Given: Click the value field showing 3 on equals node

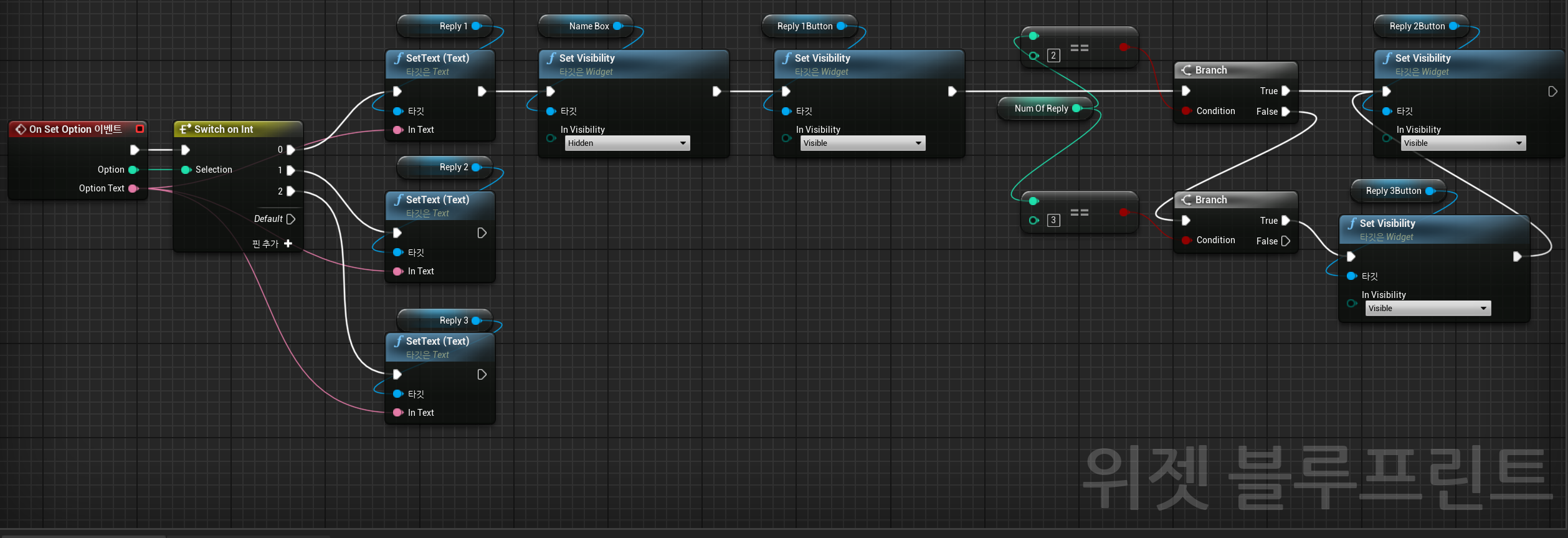Looking at the screenshot, I should pyautogui.click(x=1053, y=220).
